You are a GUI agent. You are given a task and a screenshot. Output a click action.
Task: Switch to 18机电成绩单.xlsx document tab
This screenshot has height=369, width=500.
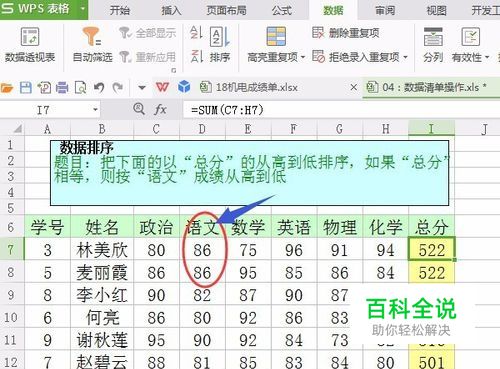click(257, 87)
